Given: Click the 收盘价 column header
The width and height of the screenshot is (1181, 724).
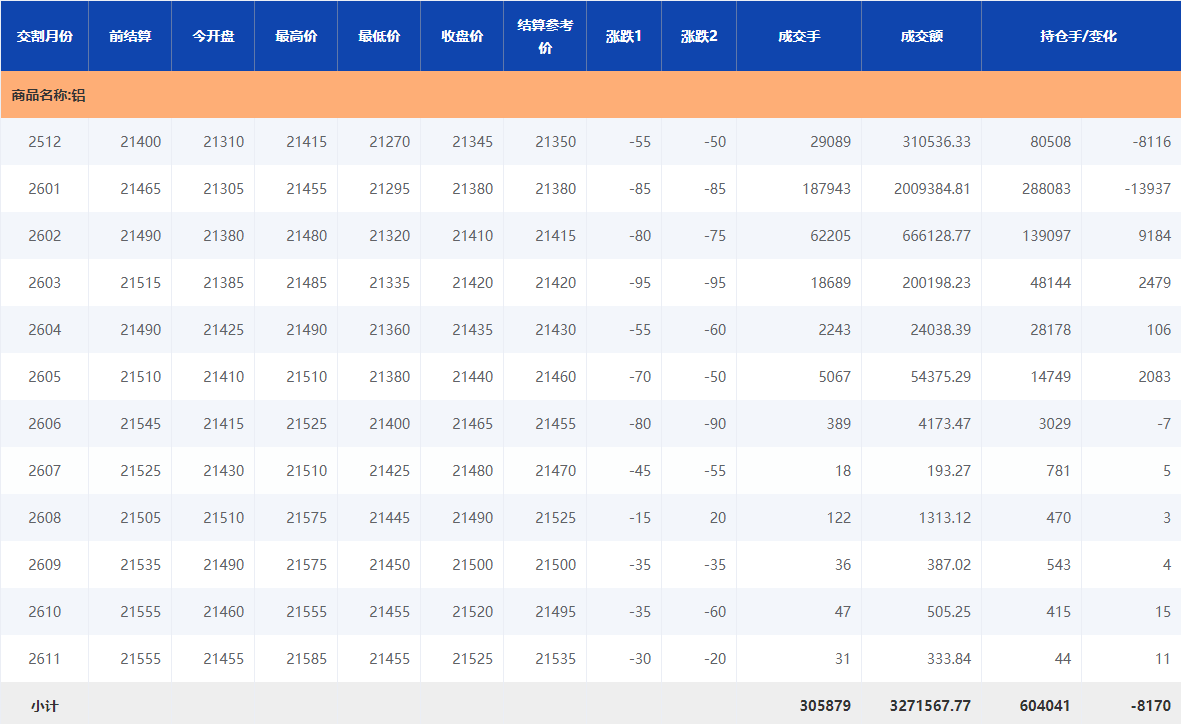Looking at the screenshot, I should (x=462, y=36).
